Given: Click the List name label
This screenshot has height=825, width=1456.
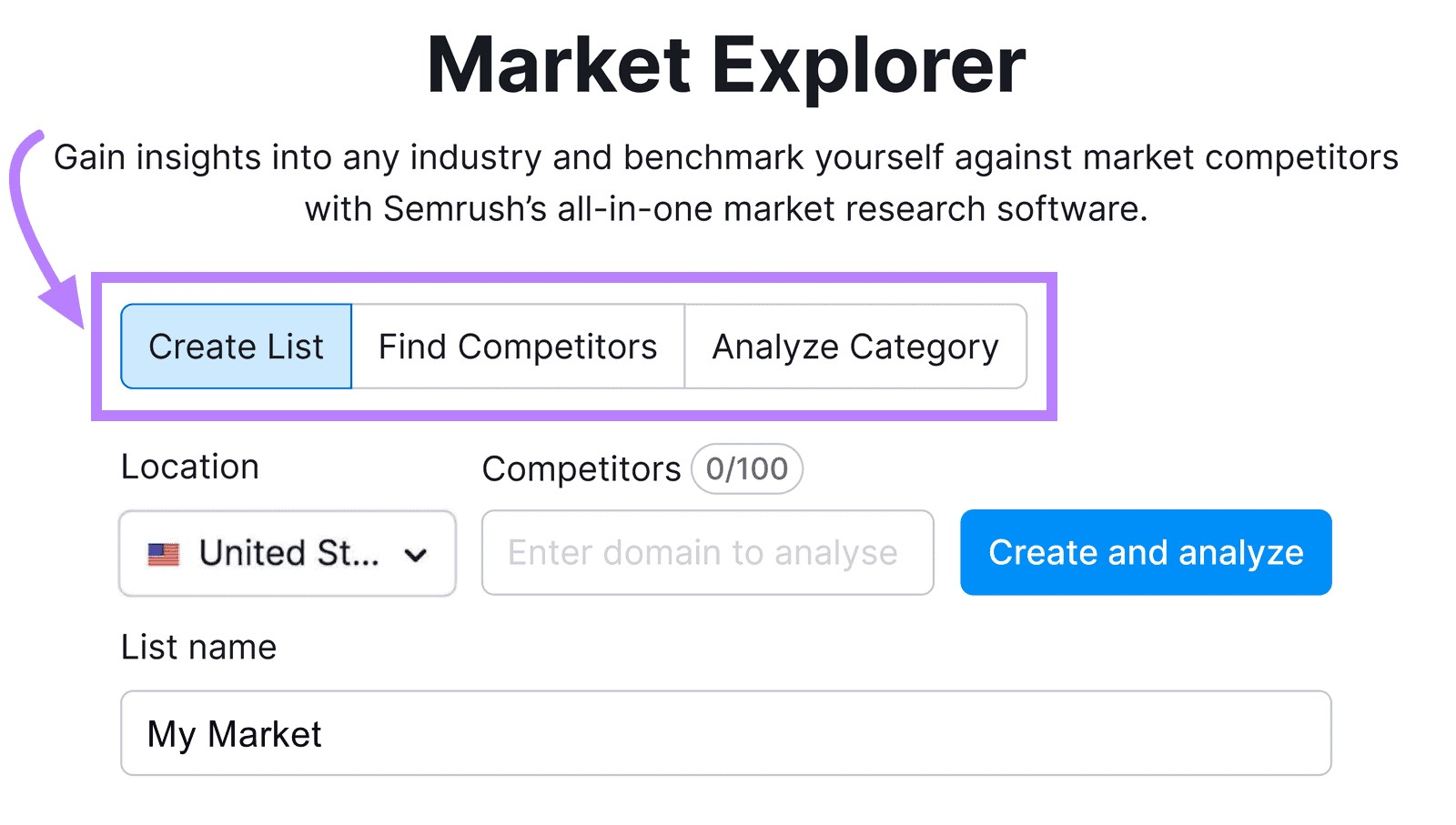Looking at the screenshot, I should [198, 647].
